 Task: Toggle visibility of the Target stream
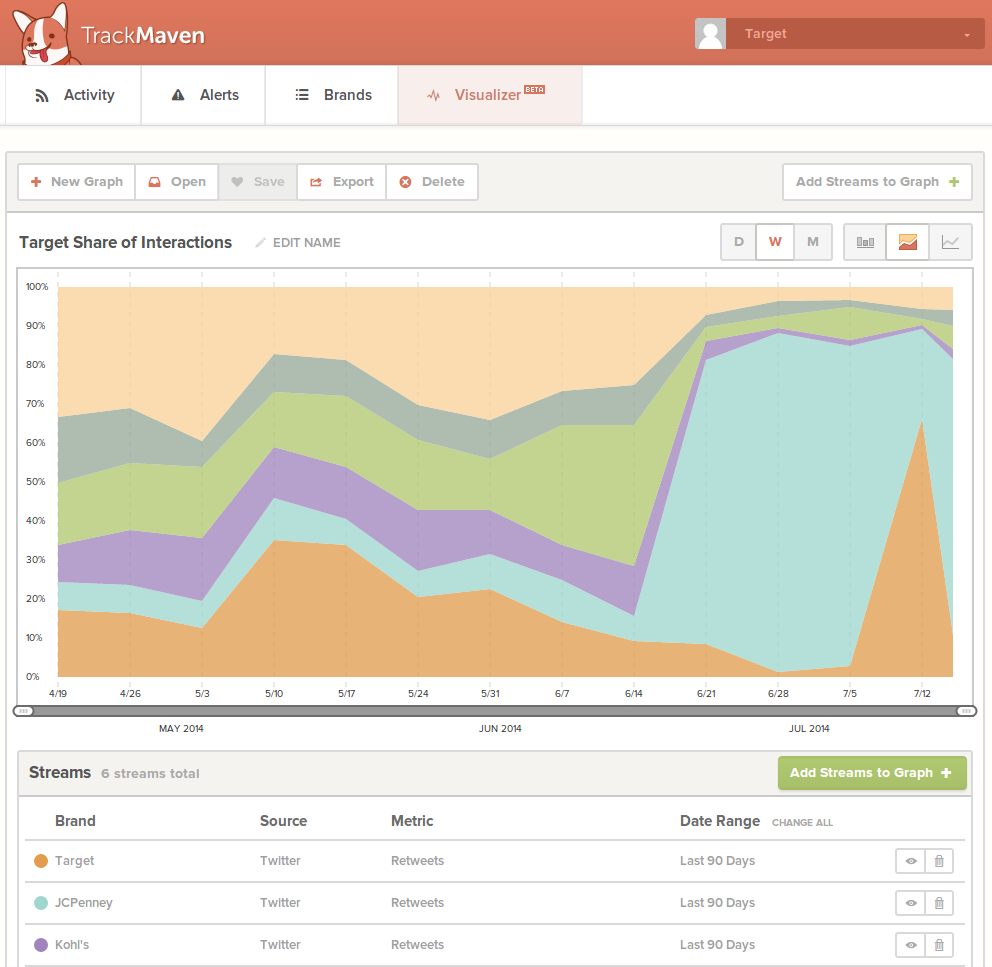click(x=910, y=861)
